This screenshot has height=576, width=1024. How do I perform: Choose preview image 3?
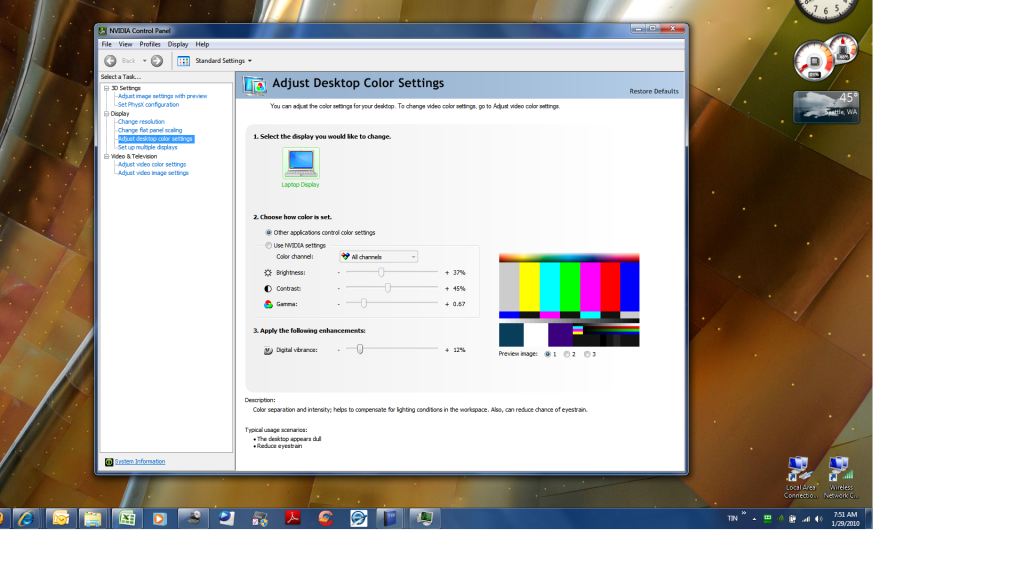click(587, 354)
